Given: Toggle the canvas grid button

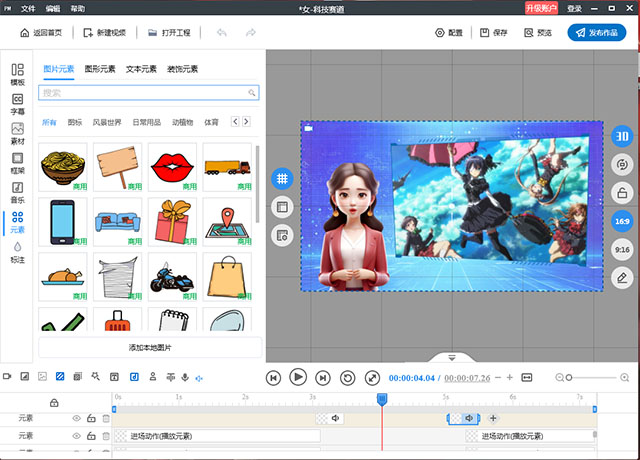Looking at the screenshot, I should [282, 177].
